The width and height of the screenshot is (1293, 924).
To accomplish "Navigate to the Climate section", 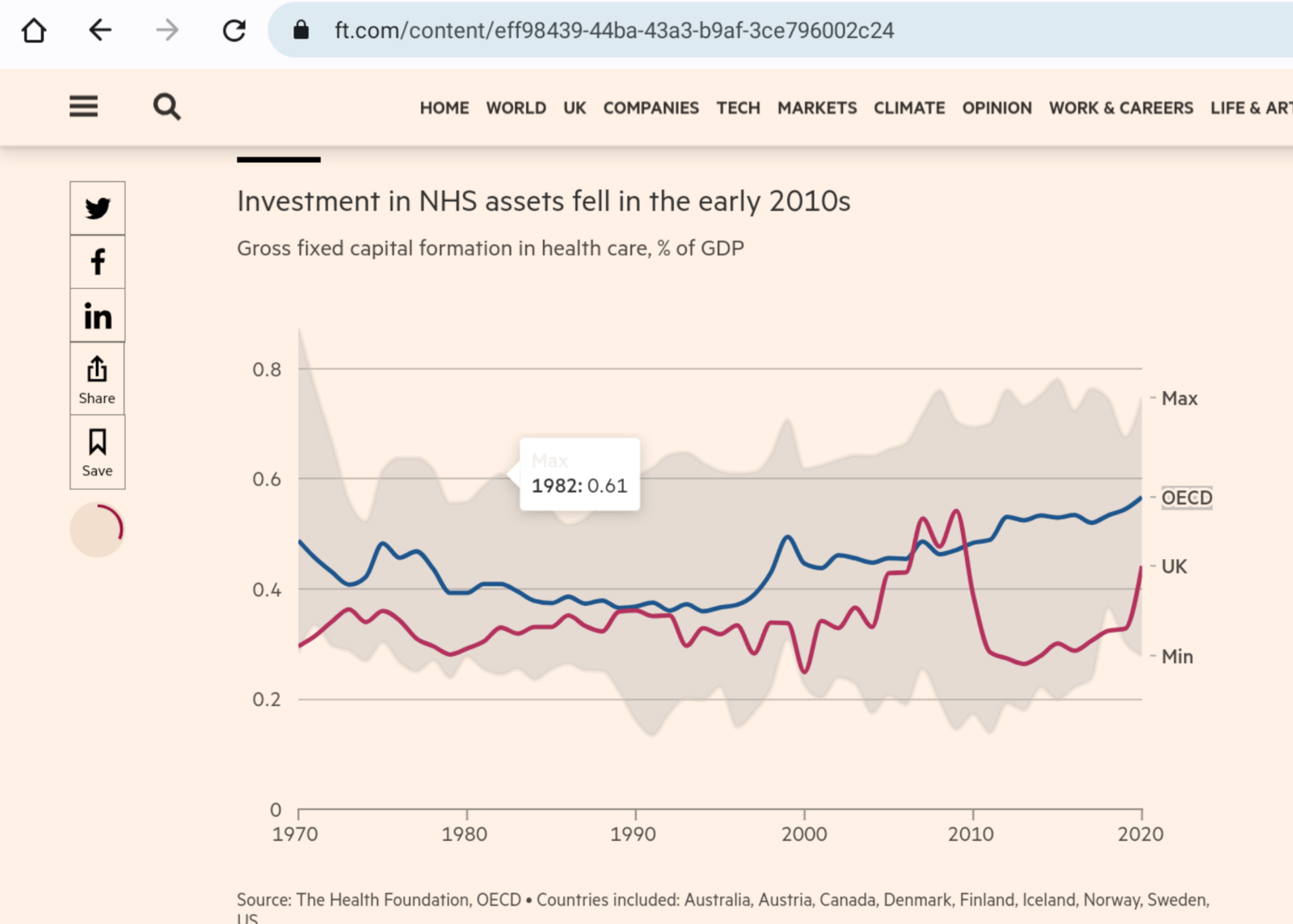I will point(908,108).
